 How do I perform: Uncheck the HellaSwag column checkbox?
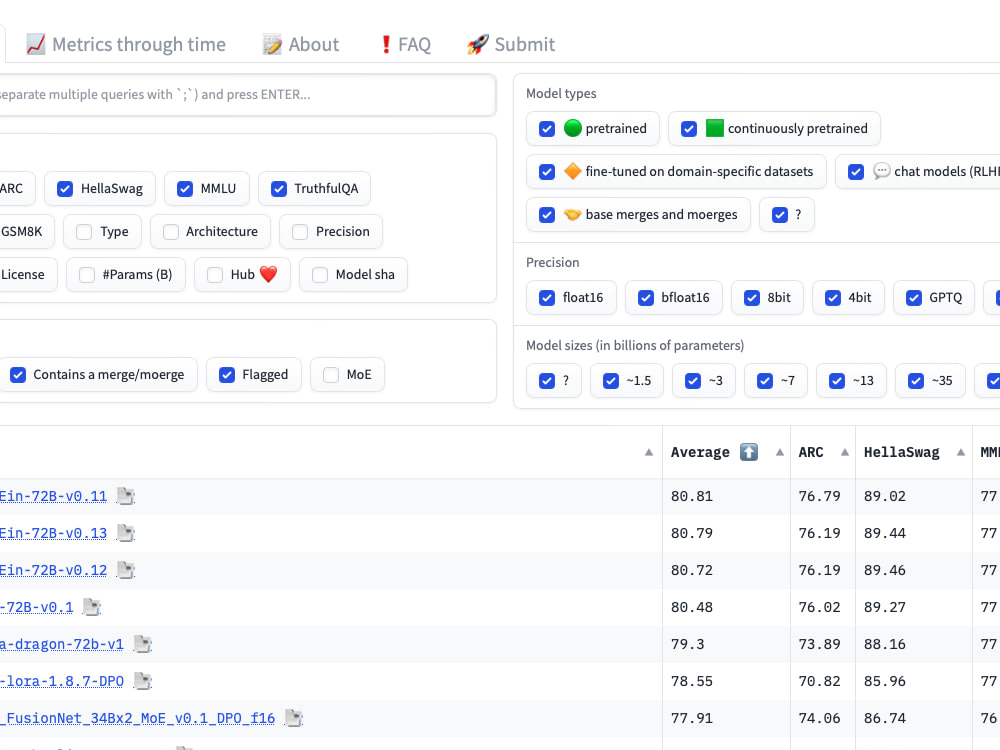click(65, 189)
